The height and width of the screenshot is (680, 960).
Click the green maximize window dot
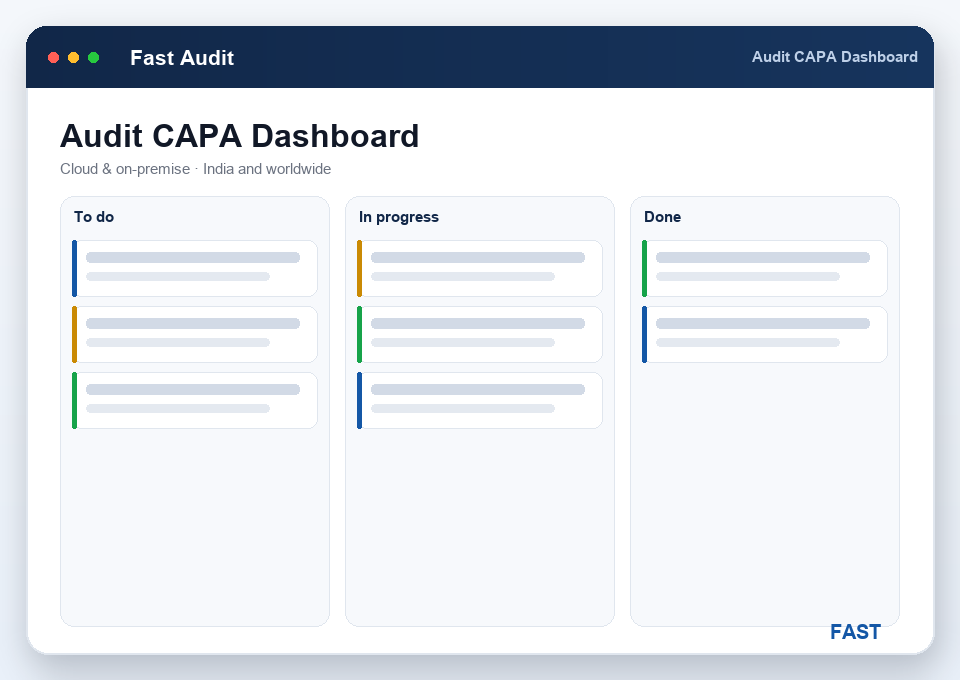click(94, 58)
